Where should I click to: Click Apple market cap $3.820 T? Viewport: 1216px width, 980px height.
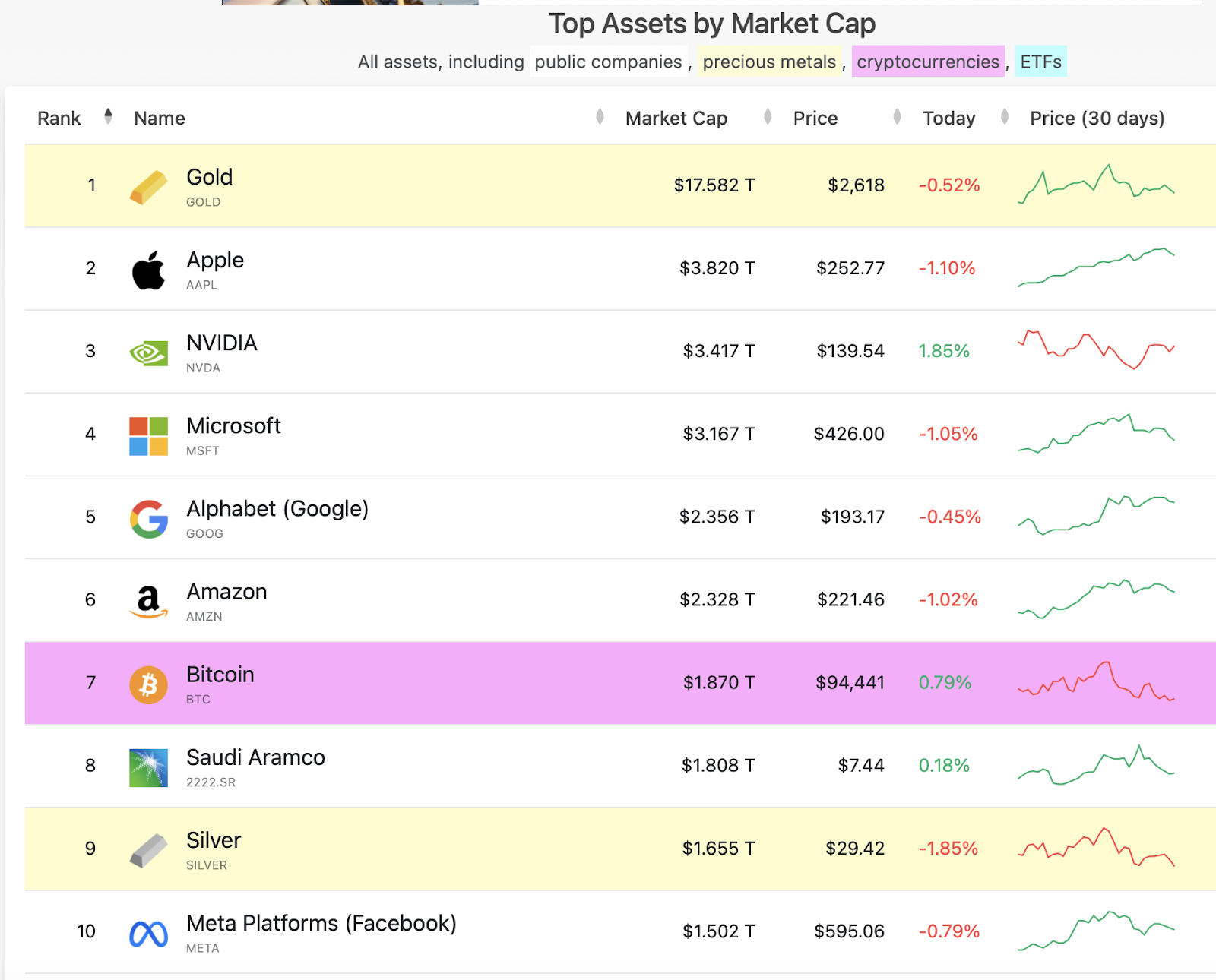pyautogui.click(x=717, y=268)
